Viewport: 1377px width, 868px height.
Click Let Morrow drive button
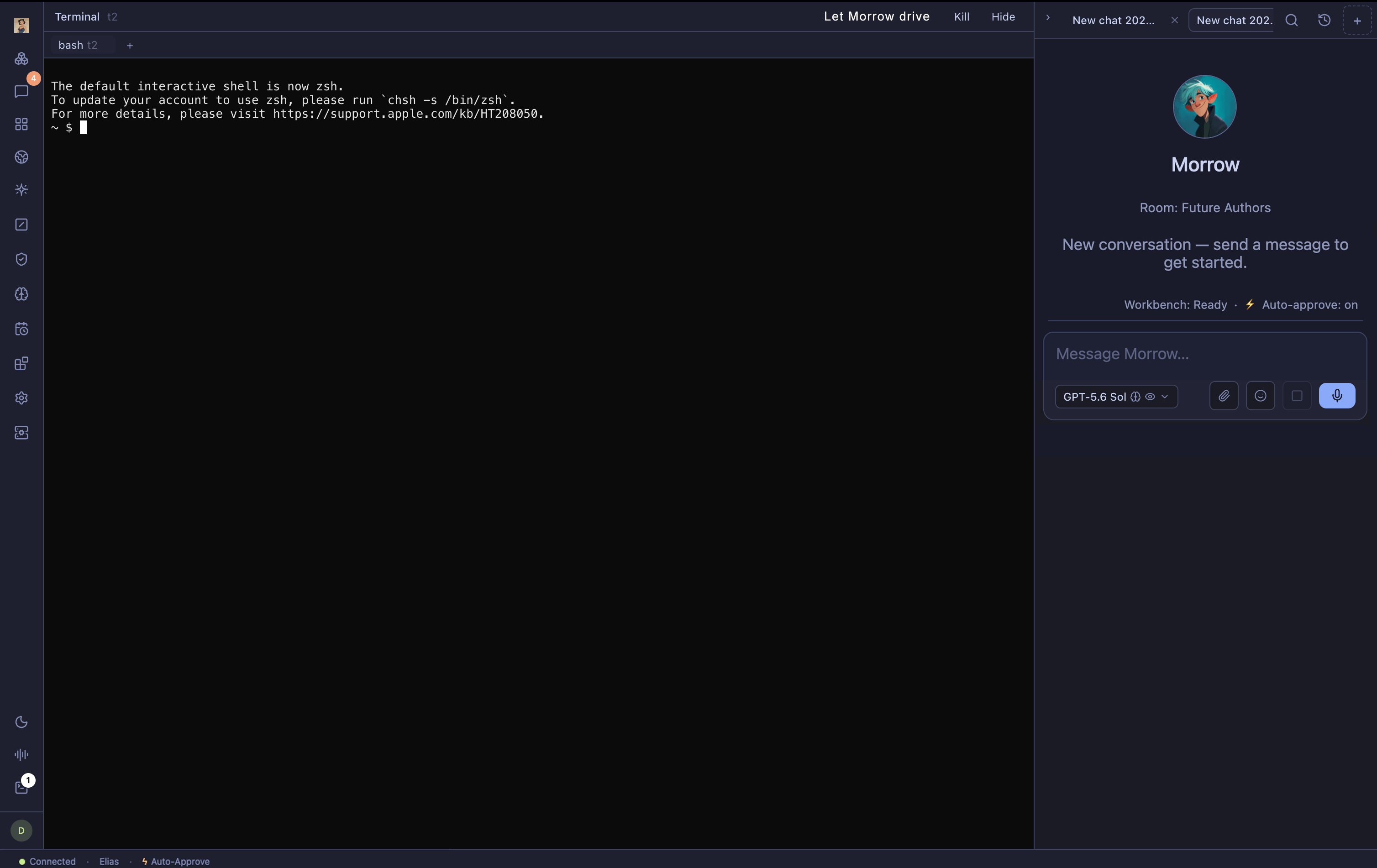pos(877,16)
